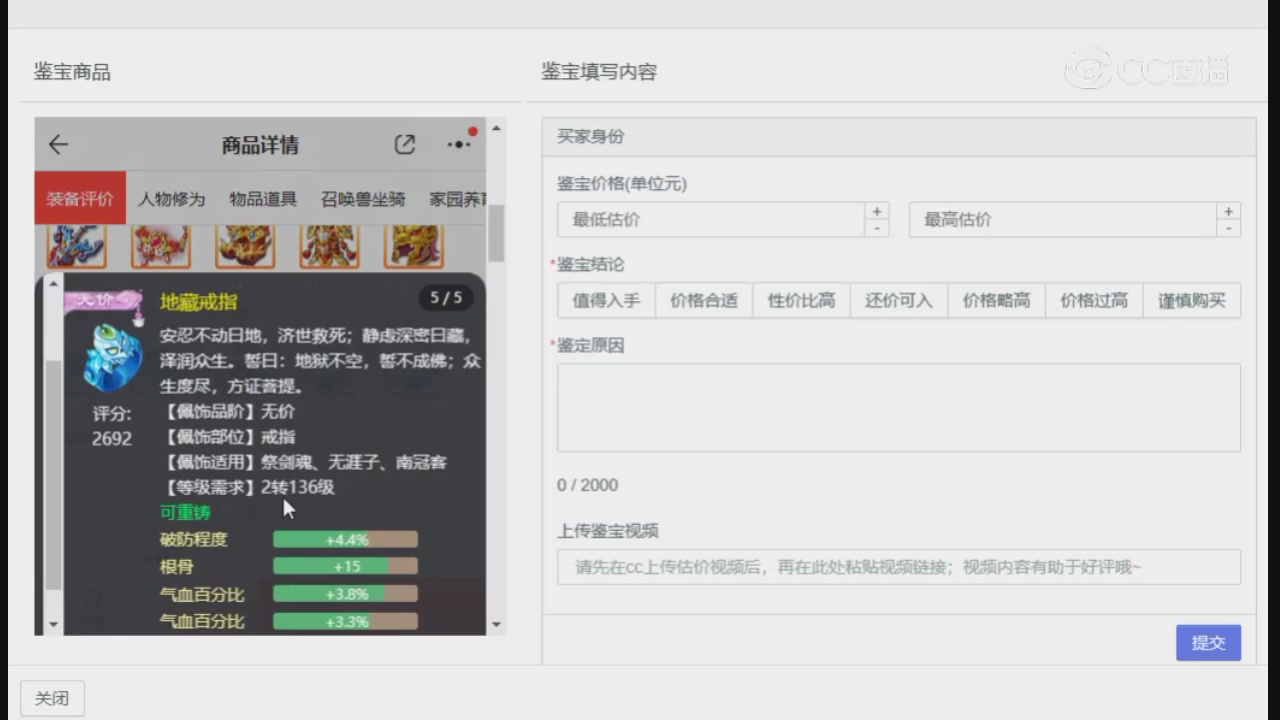Image resolution: width=1280 pixels, height=720 pixels.
Task: Select conclusion 还价可入
Action: pos(899,301)
